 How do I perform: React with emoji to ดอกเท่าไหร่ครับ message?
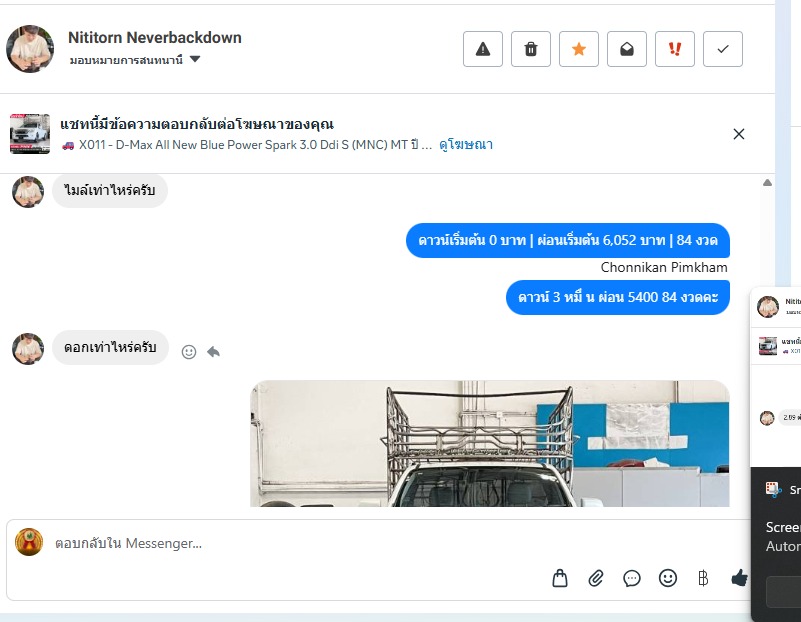point(189,352)
